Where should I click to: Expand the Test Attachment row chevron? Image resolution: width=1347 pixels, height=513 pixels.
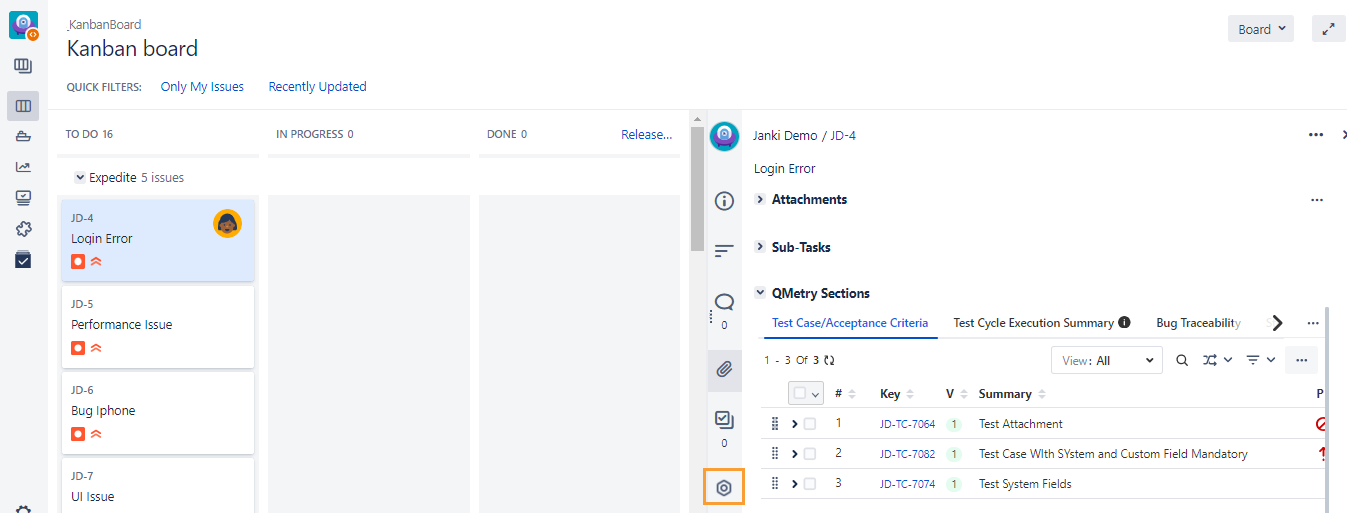tap(795, 424)
